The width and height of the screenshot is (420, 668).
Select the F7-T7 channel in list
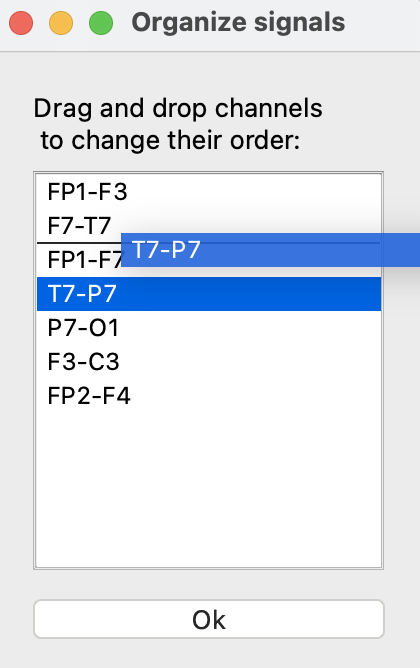209,226
